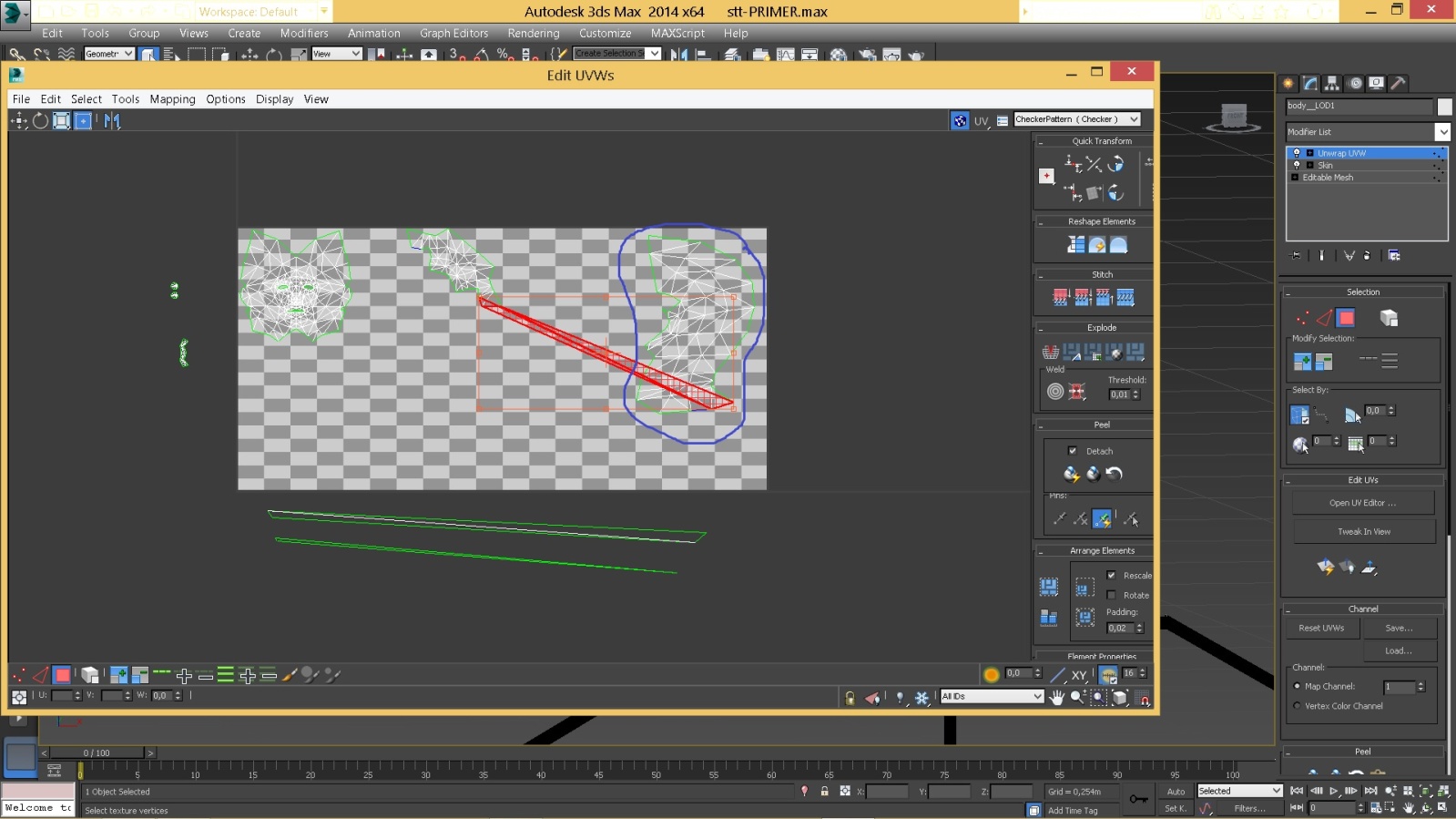Select Element mode cube icon in Selection rollout
The image size is (1456, 819).
click(x=1389, y=318)
